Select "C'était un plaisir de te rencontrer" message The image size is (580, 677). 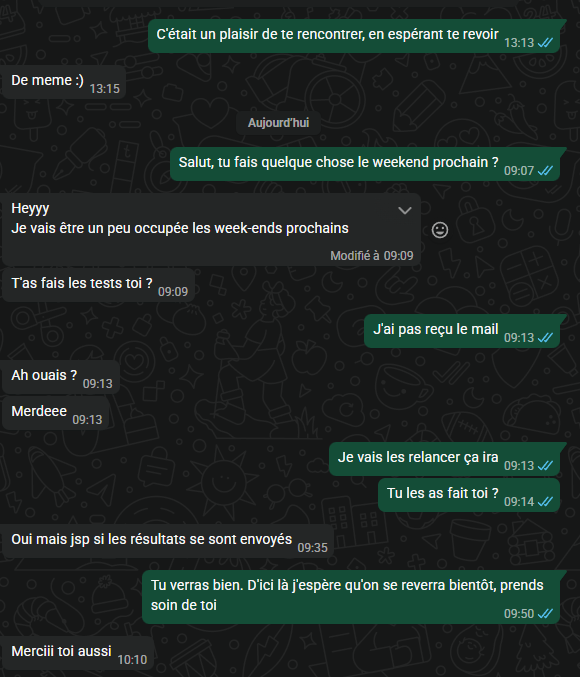(354, 36)
